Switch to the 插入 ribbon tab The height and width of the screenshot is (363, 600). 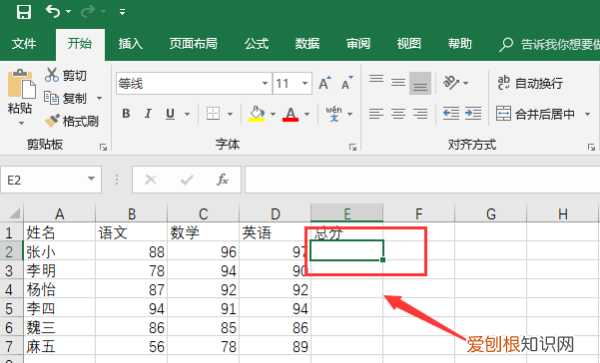pos(130,44)
